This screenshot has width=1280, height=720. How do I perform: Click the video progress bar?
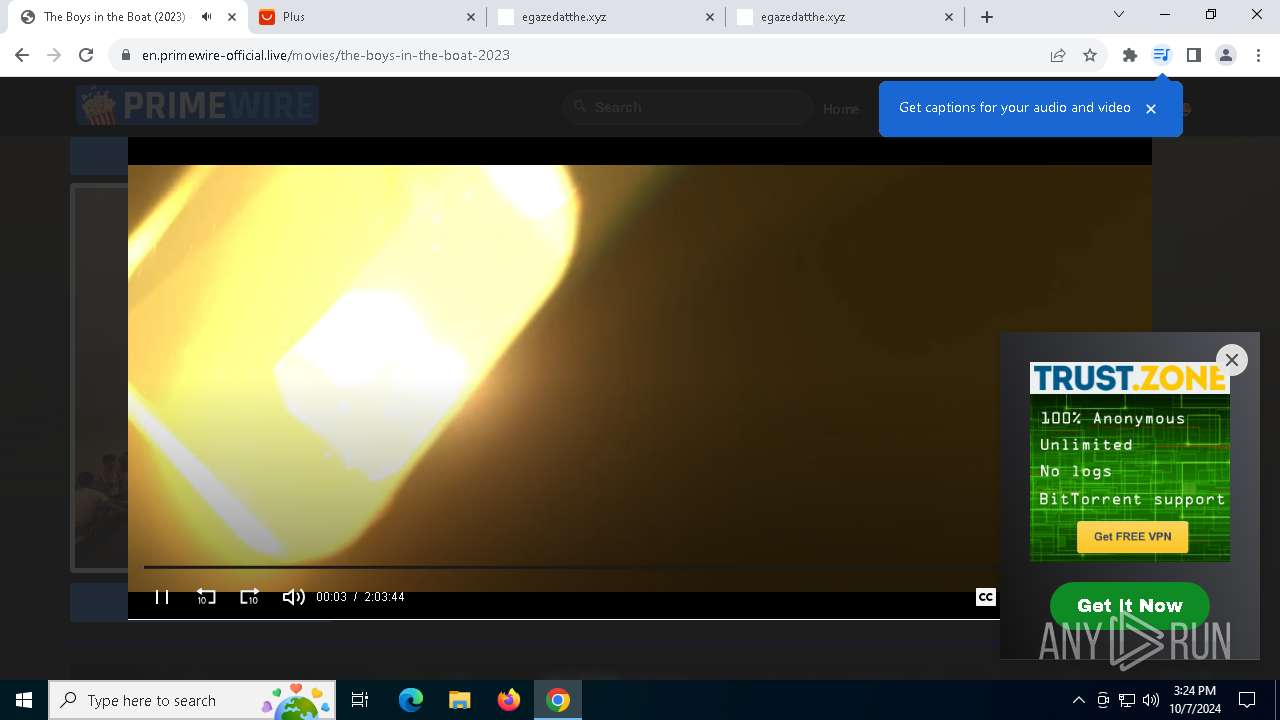(x=570, y=567)
